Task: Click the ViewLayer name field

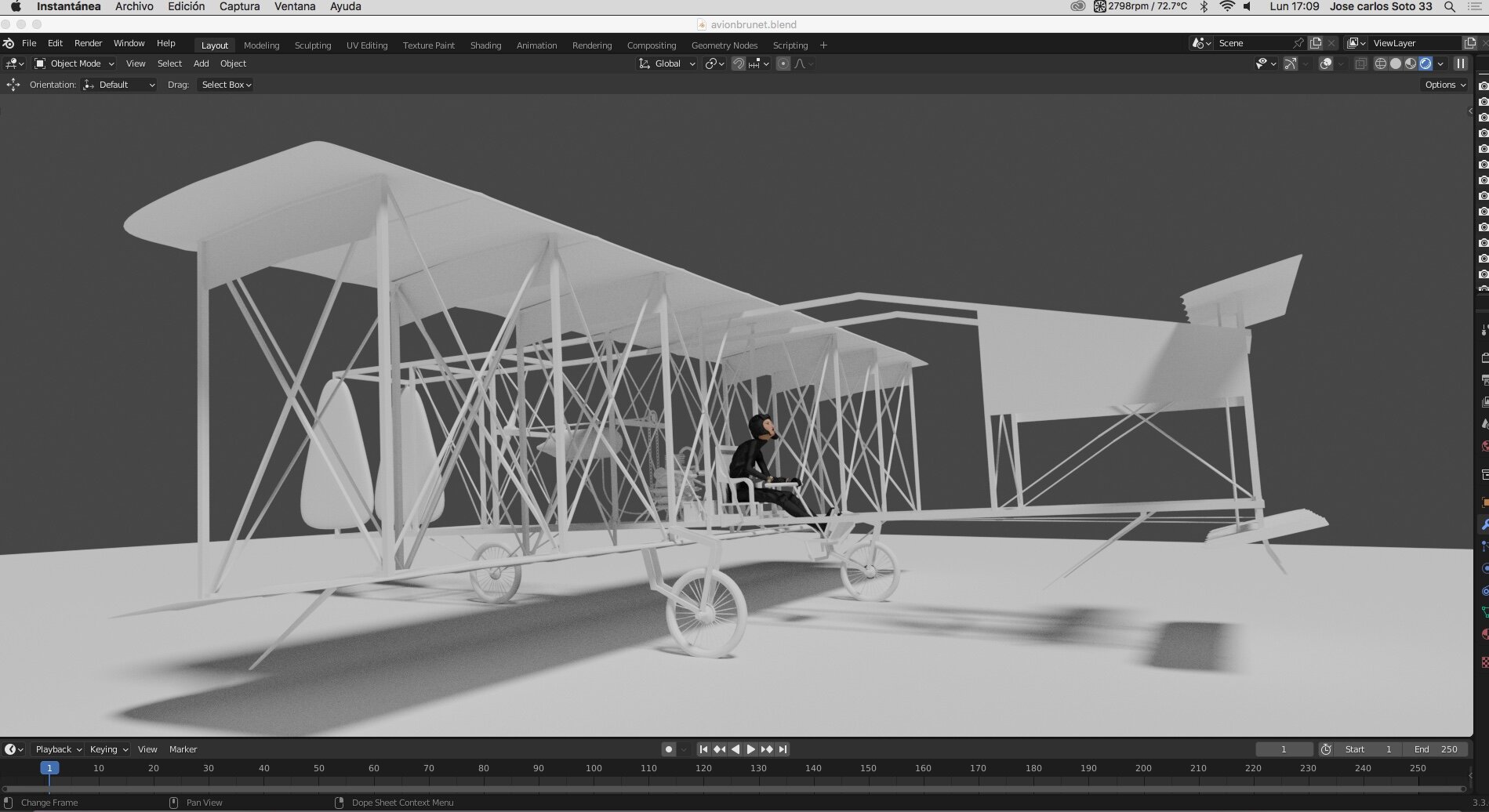Action: pyautogui.click(x=1416, y=43)
